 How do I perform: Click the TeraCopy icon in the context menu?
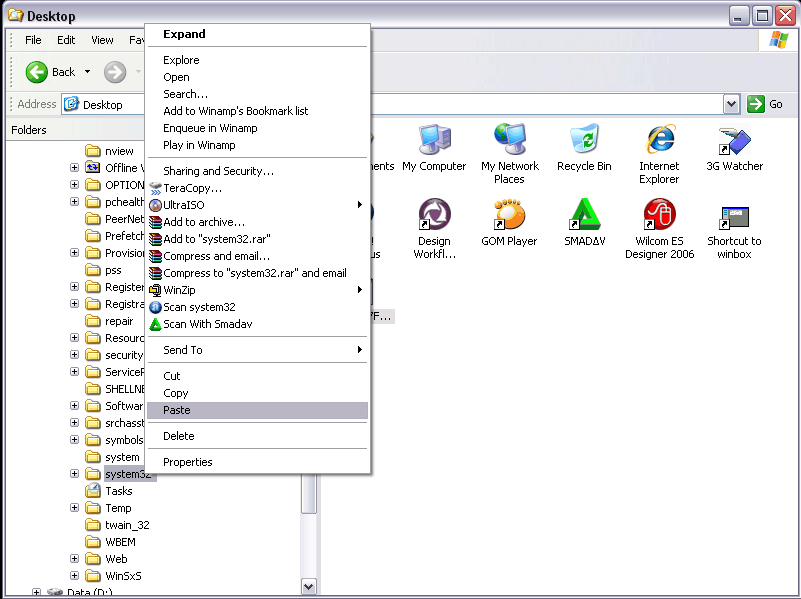click(x=155, y=188)
